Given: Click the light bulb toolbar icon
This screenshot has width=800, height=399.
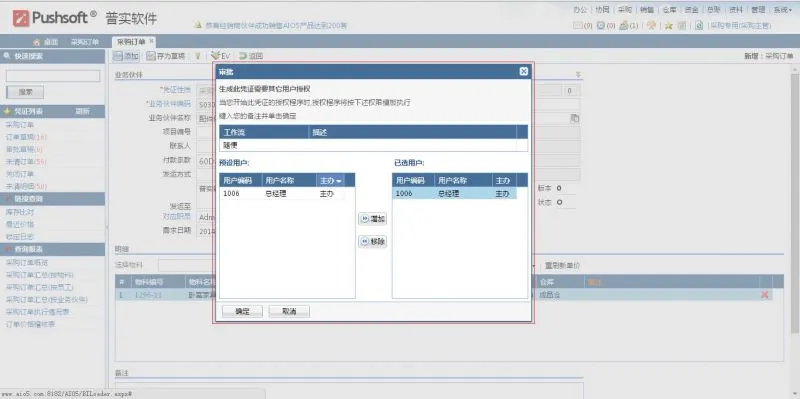Looking at the screenshot, I should point(198,56).
